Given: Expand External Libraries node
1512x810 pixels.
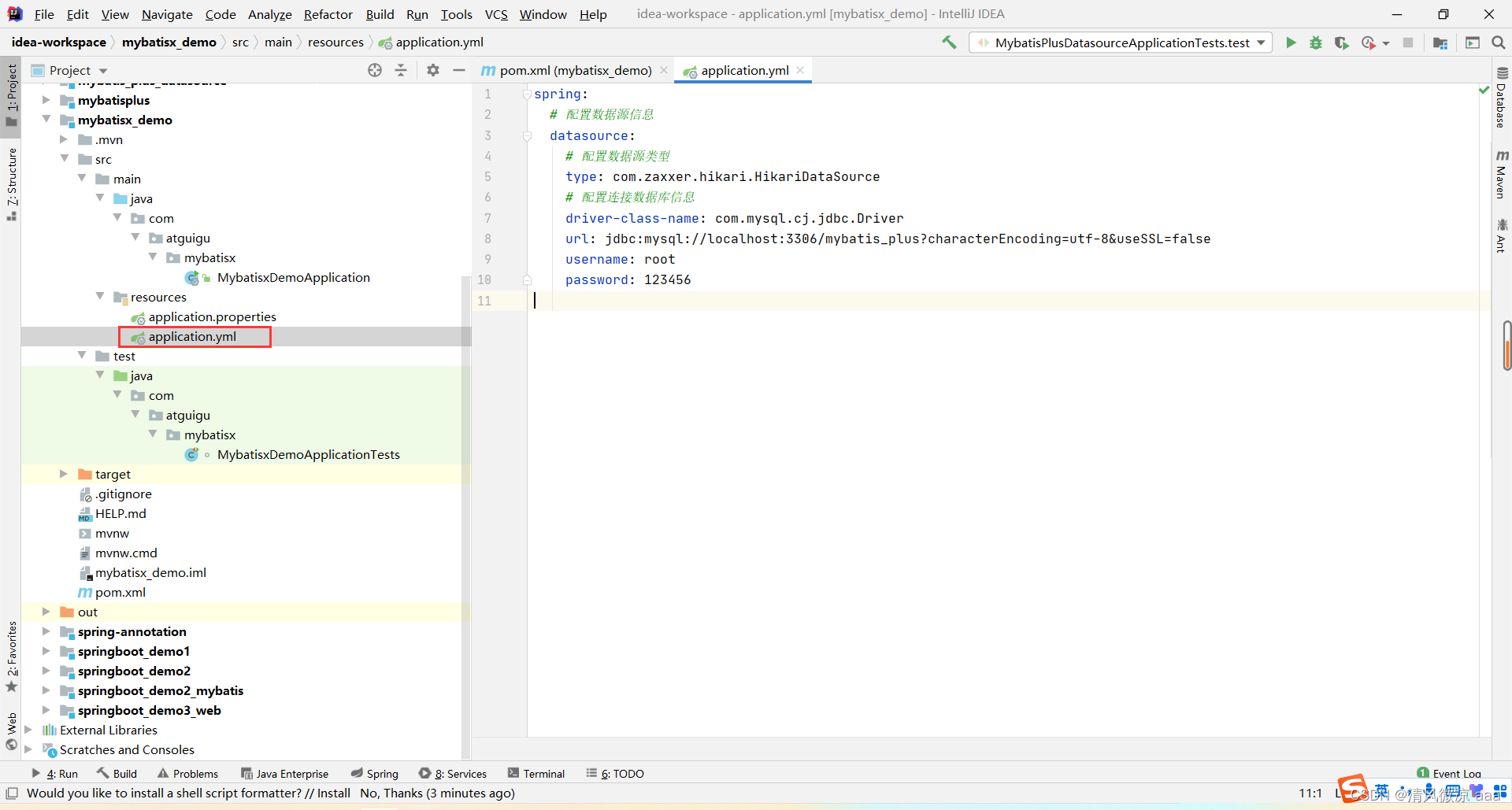Looking at the screenshot, I should point(28,730).
